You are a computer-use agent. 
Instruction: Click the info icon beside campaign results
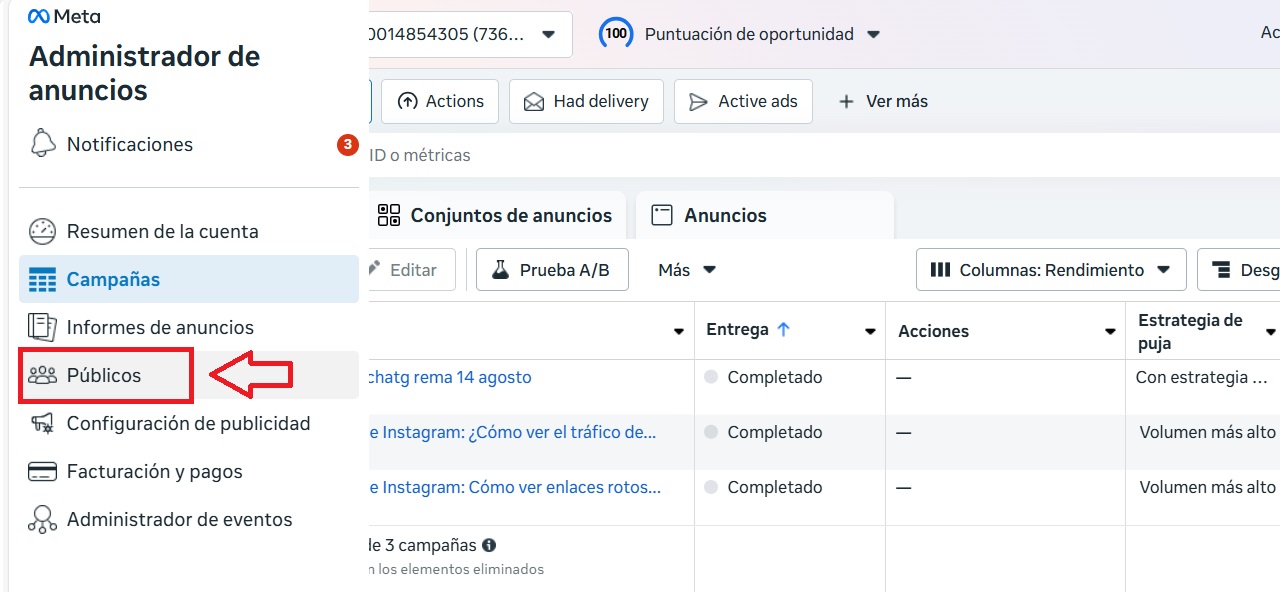489,545
